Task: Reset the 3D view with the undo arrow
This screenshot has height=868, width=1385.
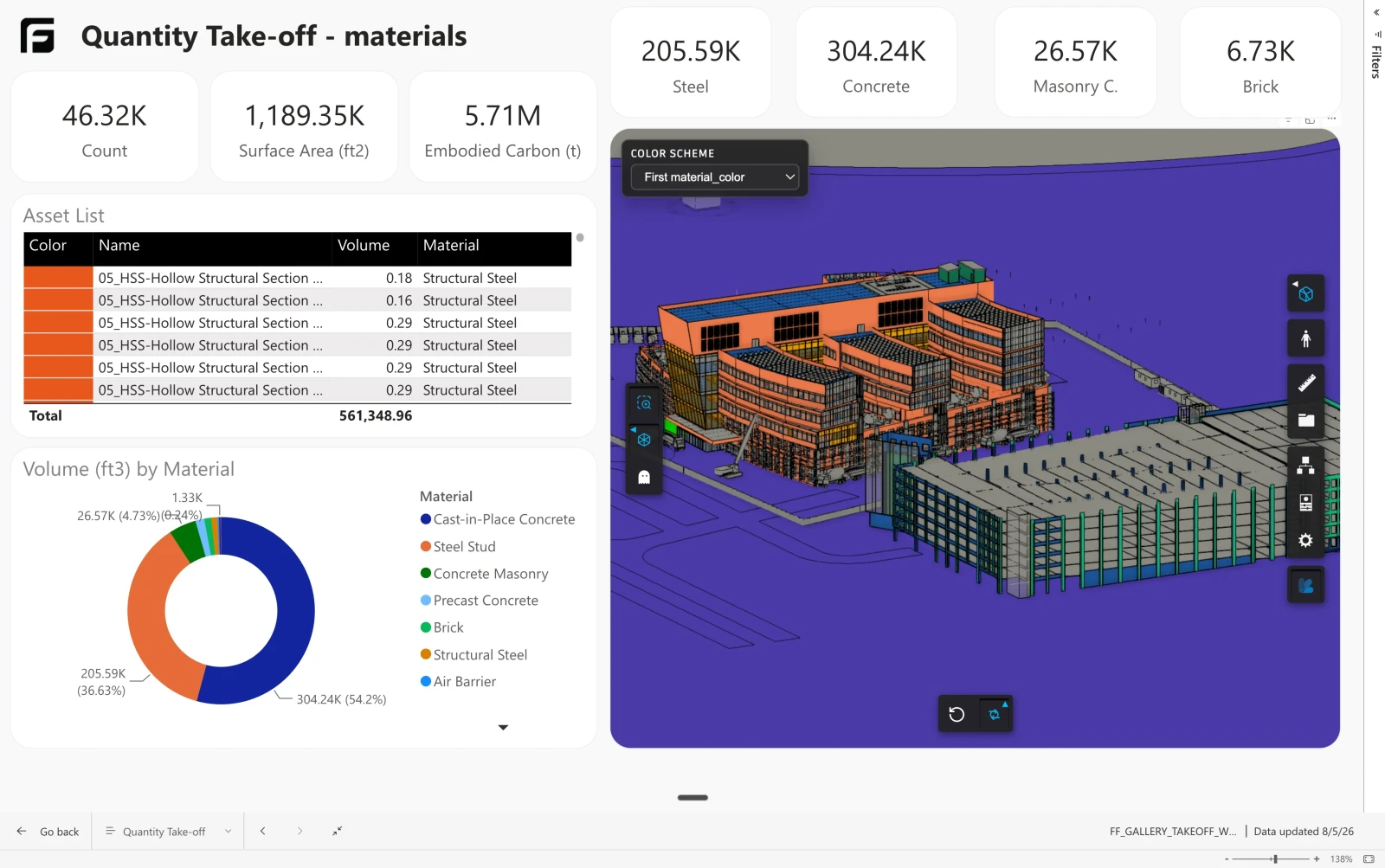Action: [957, 714]
